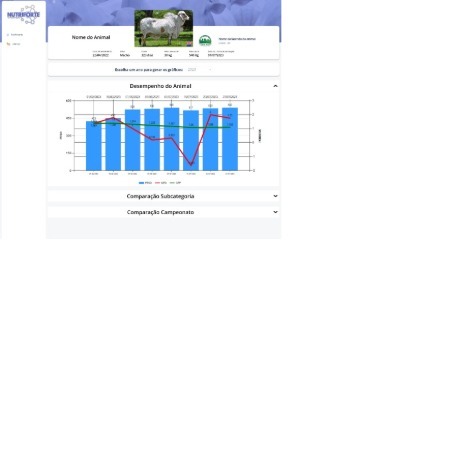Click the bull photo thumbnail
This screenshot has height=450, width=450.
coord(163,28)
